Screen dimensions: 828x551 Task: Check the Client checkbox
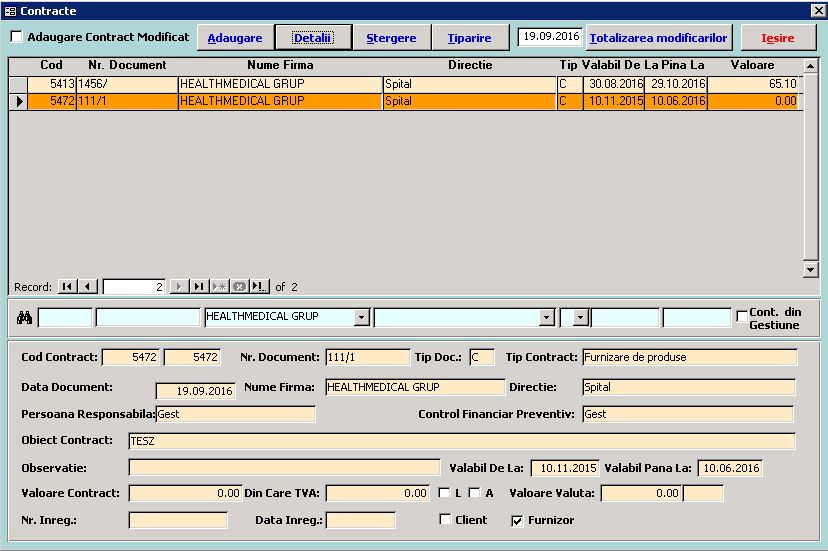click(445, 520)
